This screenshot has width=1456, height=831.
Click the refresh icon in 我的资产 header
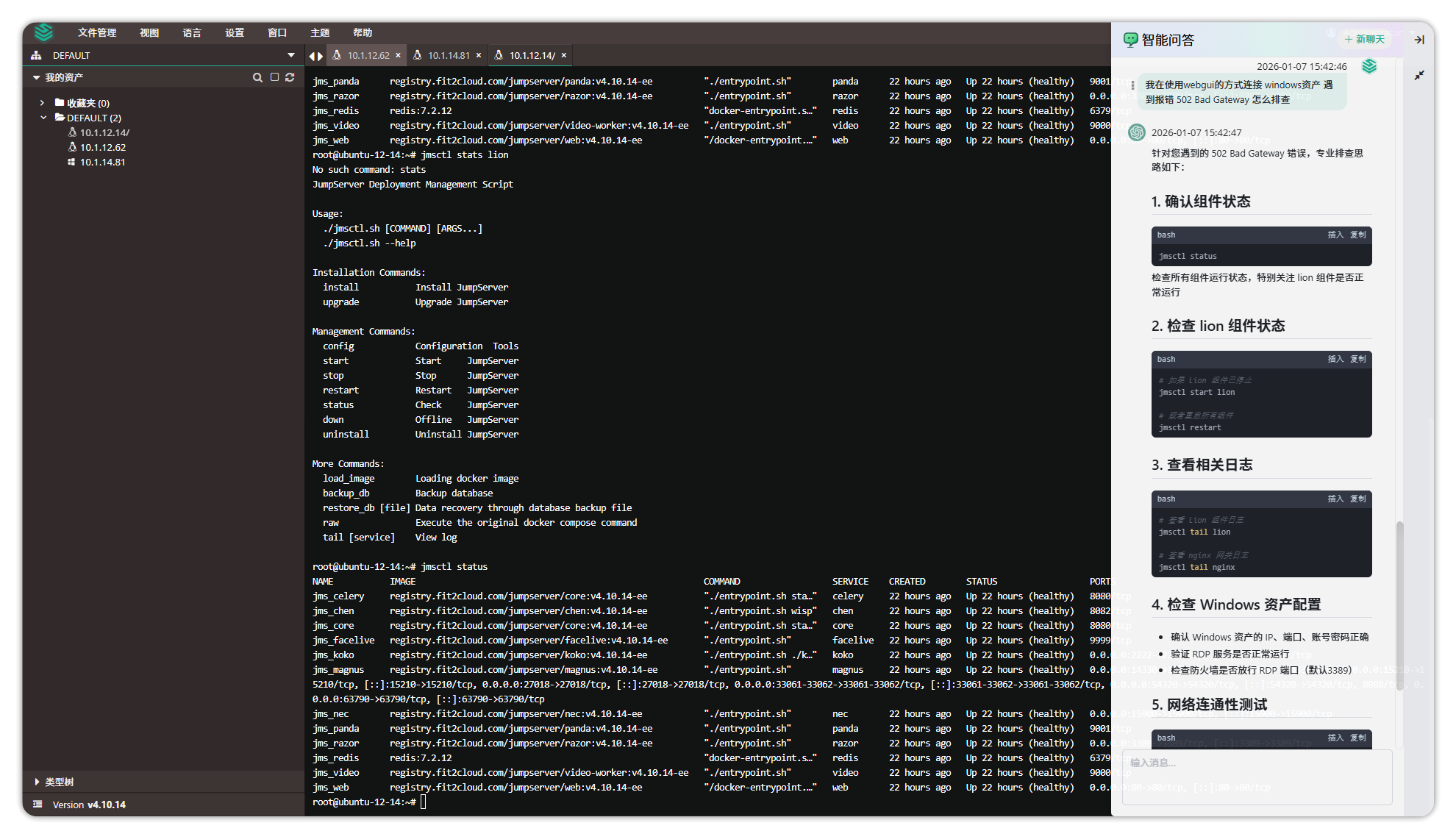coord(290,77)
